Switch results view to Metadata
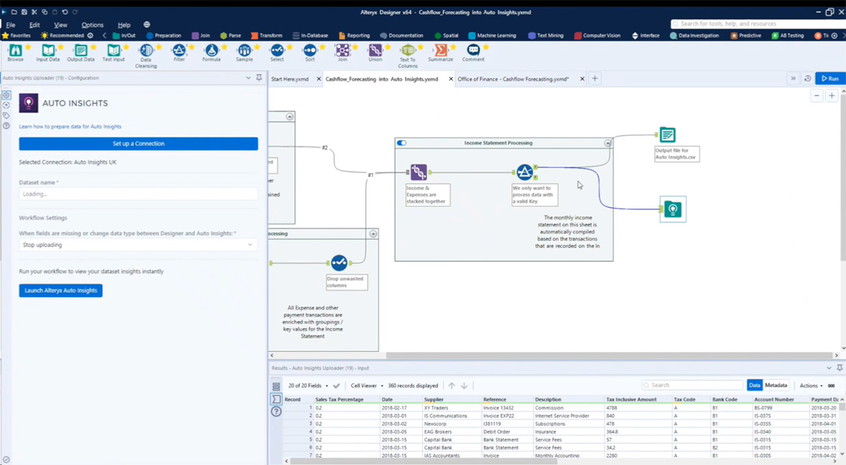Image resolution: width=846 pixels, height=465 pixels. [x=776, y=385]
